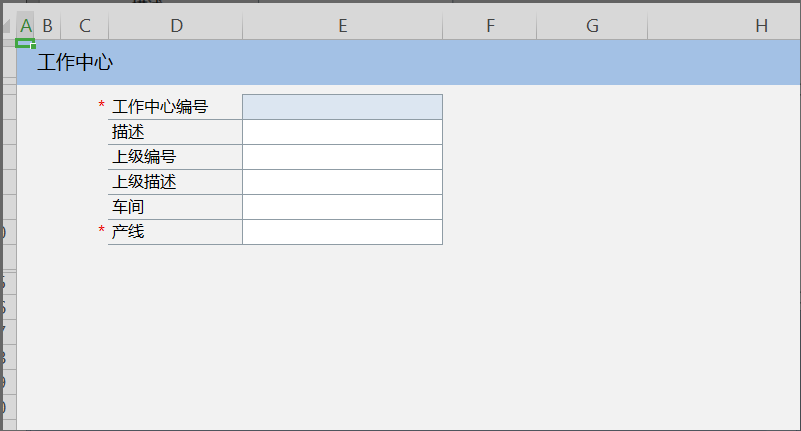Select column A header

(26, 26)
